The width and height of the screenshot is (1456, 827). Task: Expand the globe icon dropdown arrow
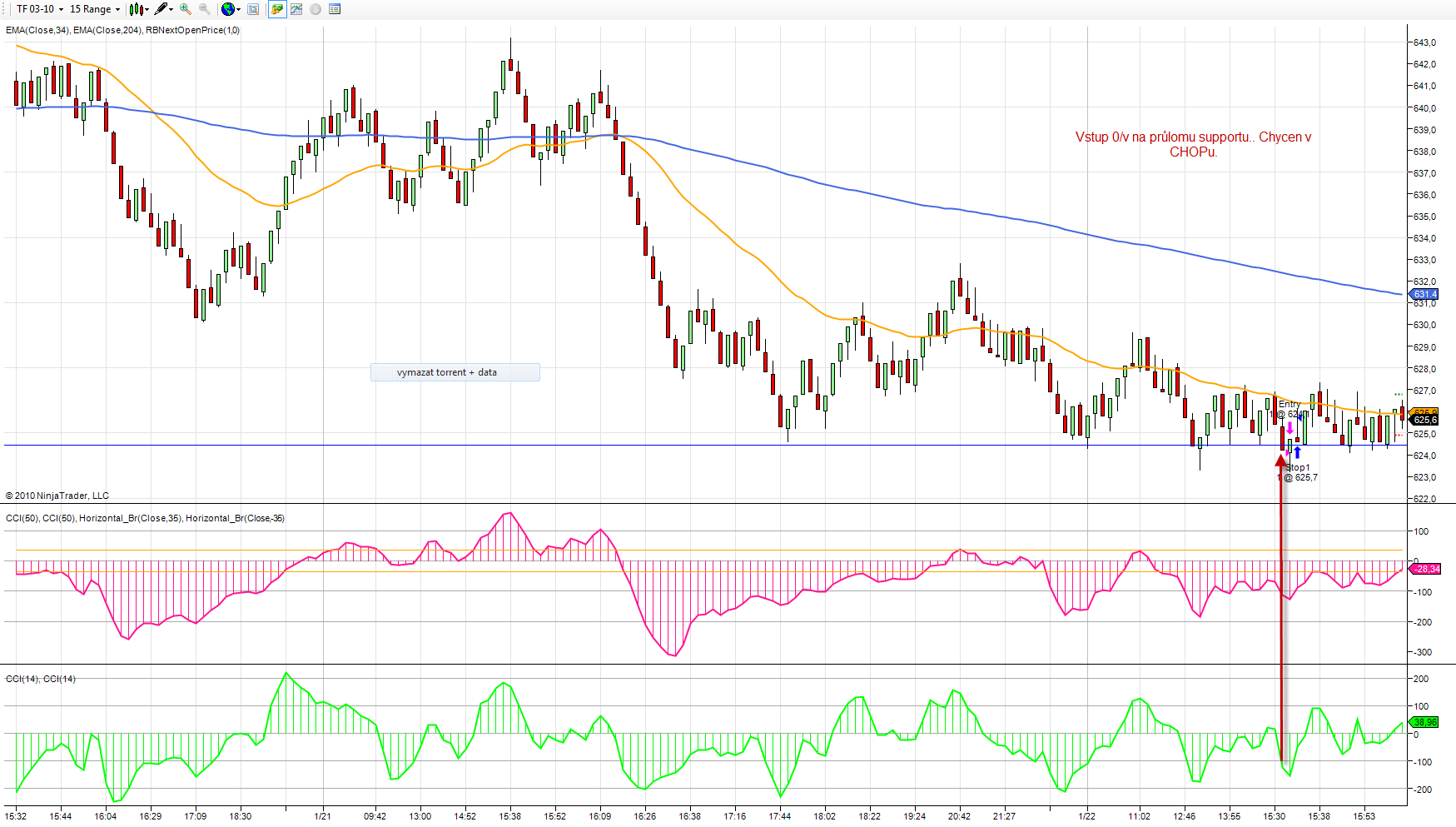coord(238,9)
